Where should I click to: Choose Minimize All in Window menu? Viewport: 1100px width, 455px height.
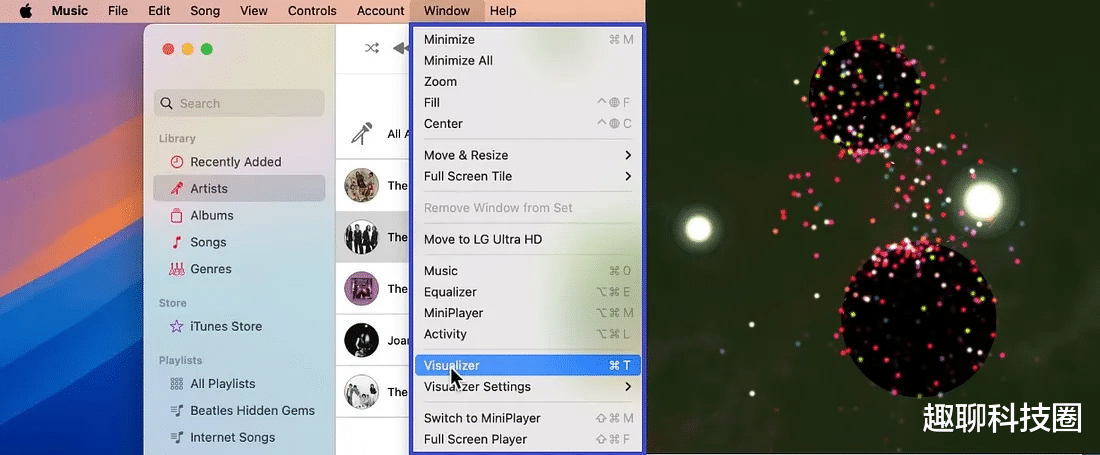[528, 60]
